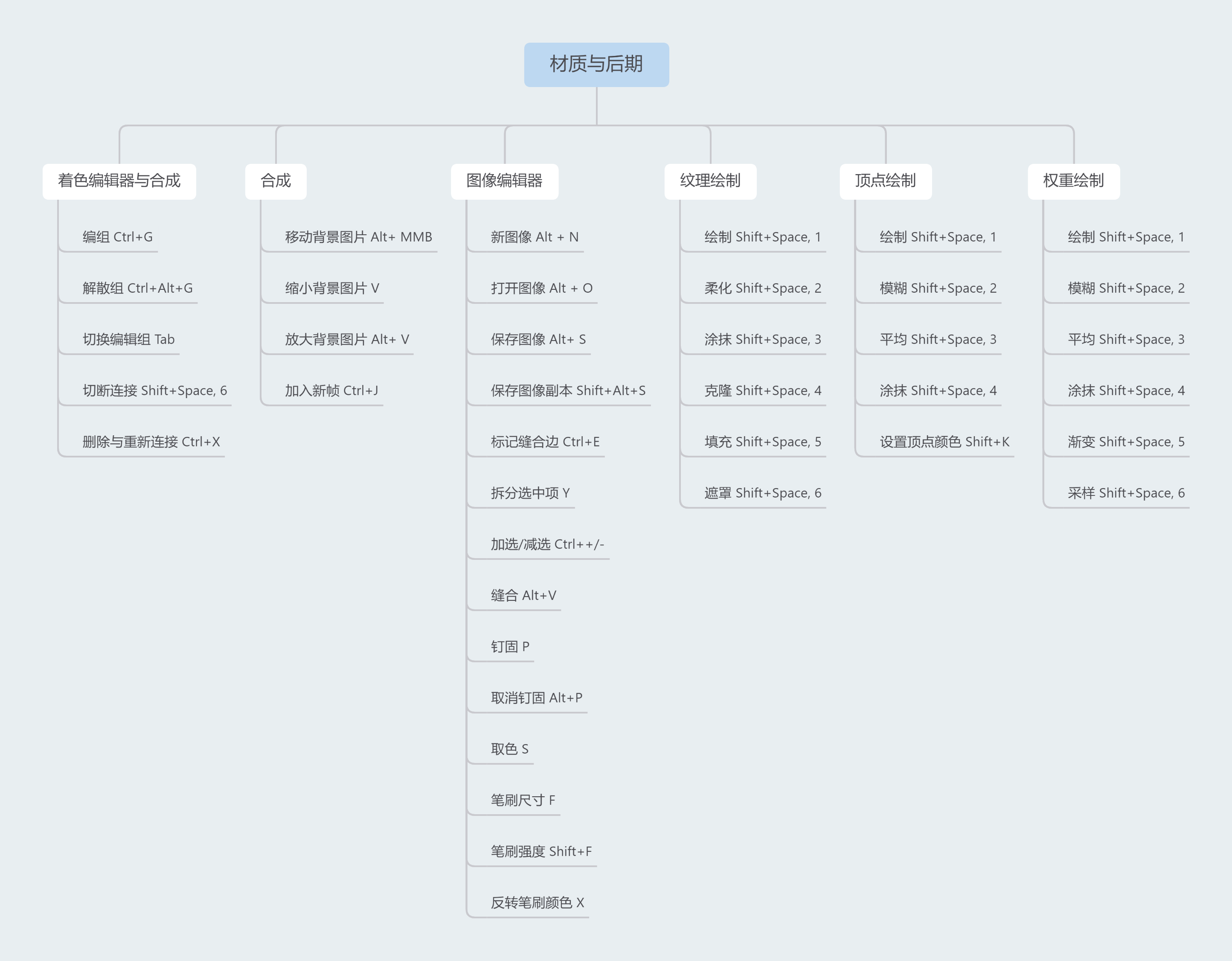Select 保存图像副本 Shift+Alt+S item
Screen dimensions: 1232x961
(567, 390)
